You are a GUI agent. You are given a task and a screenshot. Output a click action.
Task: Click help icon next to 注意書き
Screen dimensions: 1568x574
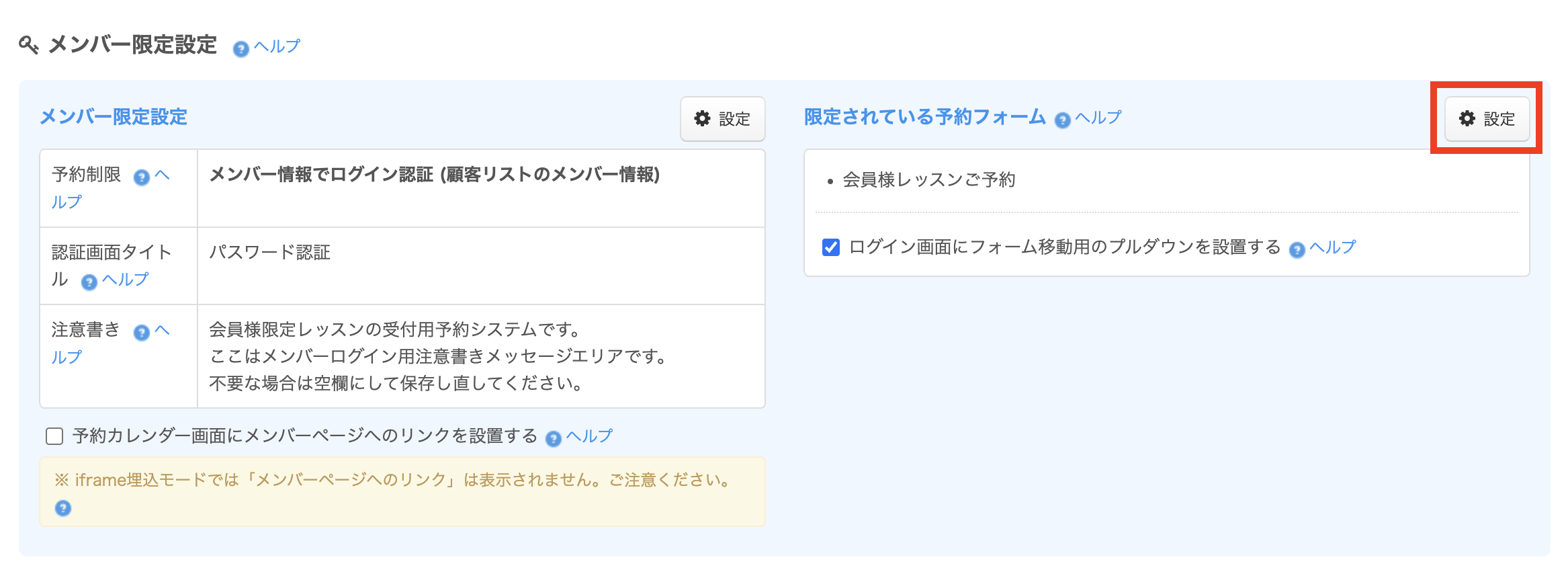tap(141, 333)
